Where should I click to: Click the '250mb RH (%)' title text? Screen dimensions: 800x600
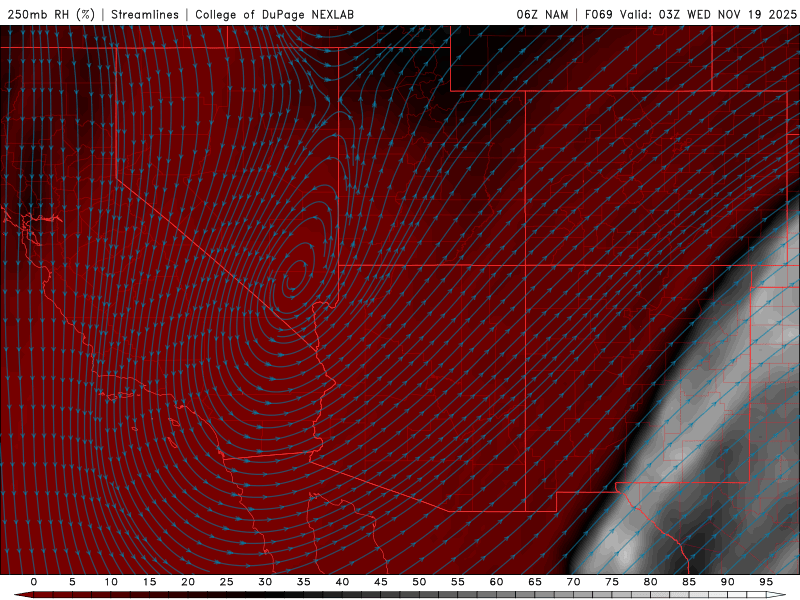tap(52, 14)
